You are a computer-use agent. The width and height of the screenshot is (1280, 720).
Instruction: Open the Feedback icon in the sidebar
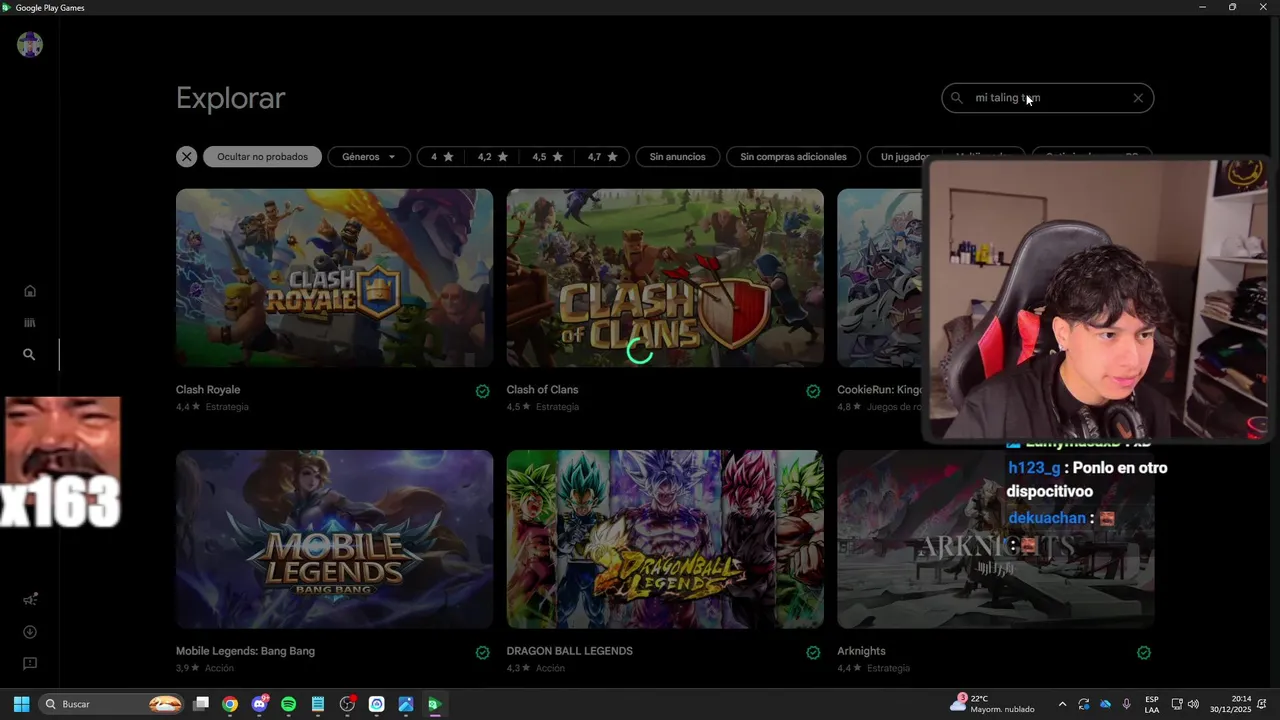click(x=30, y=663)
